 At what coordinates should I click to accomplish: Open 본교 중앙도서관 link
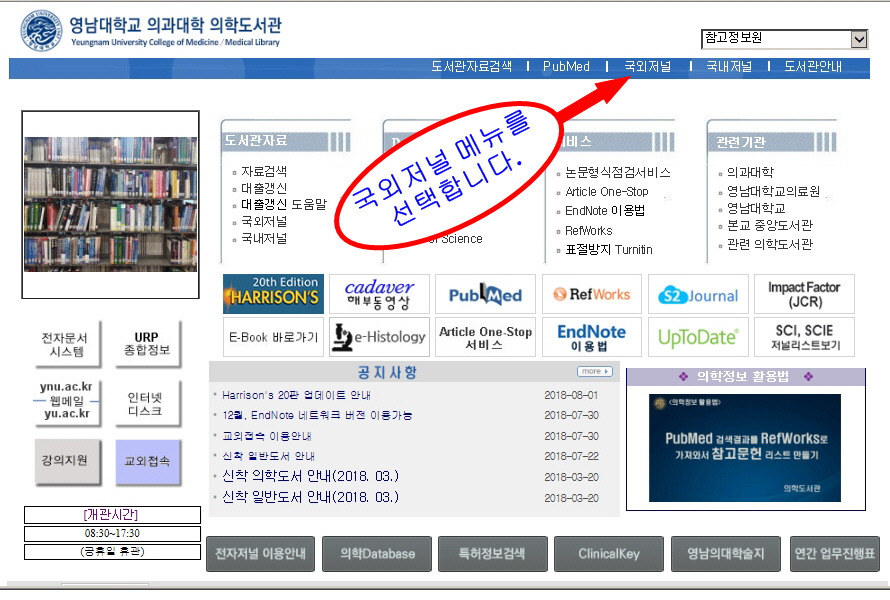tap(770, 225)
